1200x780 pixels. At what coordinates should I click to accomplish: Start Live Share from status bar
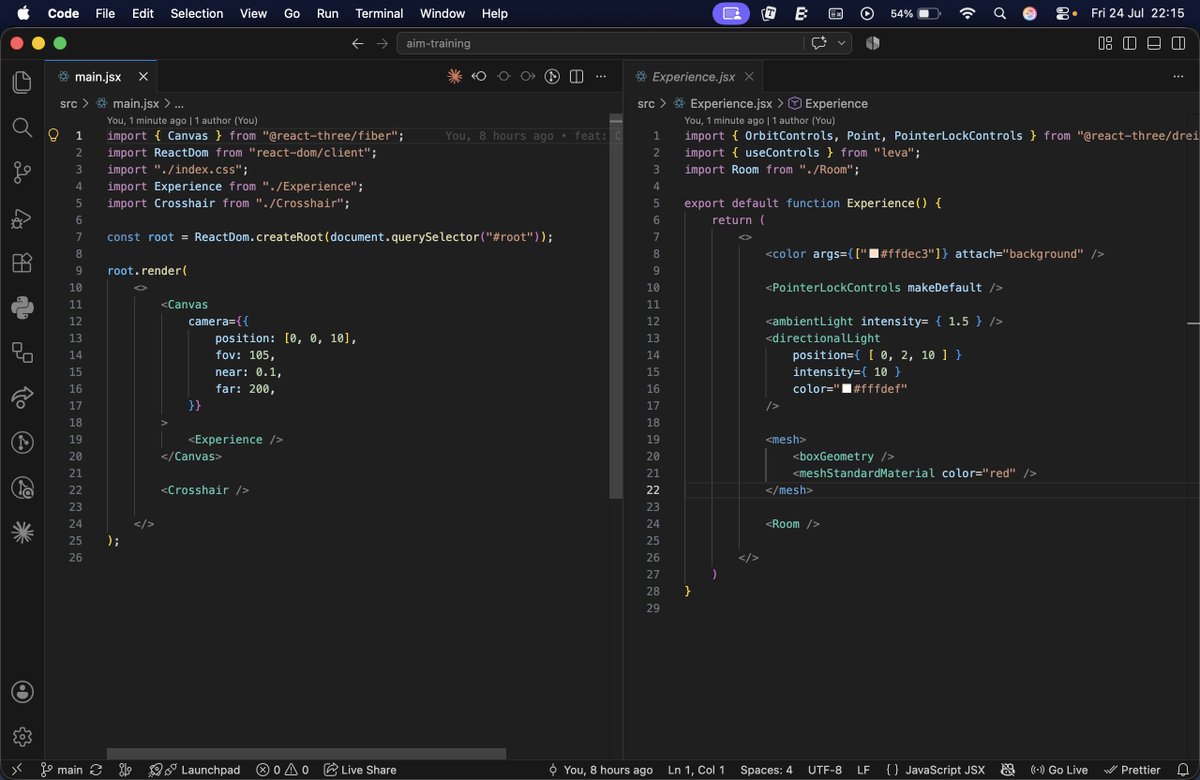point(359,770)
